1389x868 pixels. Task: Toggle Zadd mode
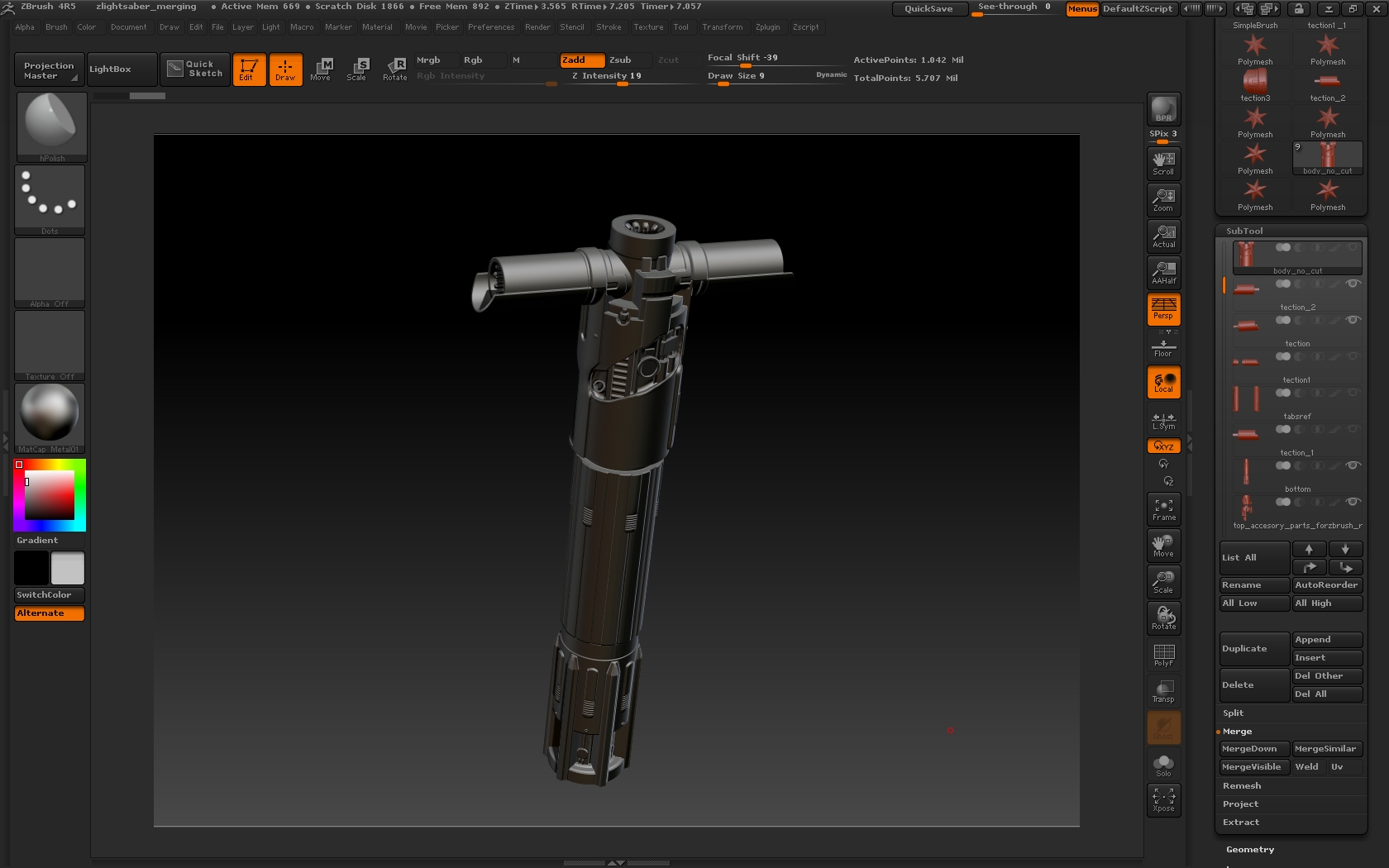point(582,60)
